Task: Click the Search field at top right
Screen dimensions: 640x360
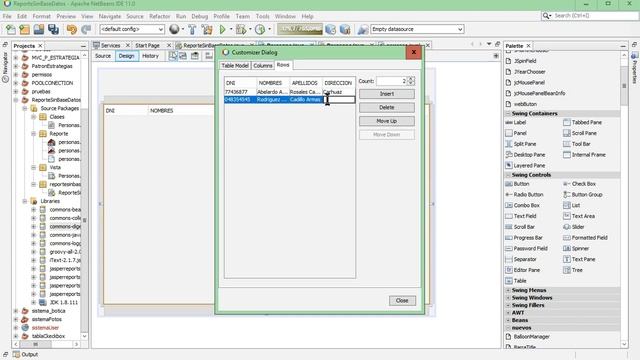Action: (x=593, y=16)
